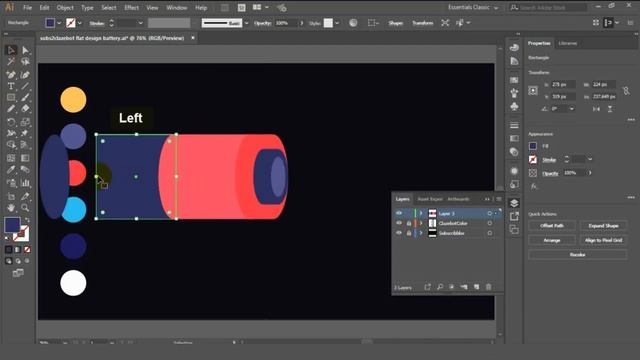
Task: Open the rotation angle dropdown in Properties
Action: coord(571,109)
